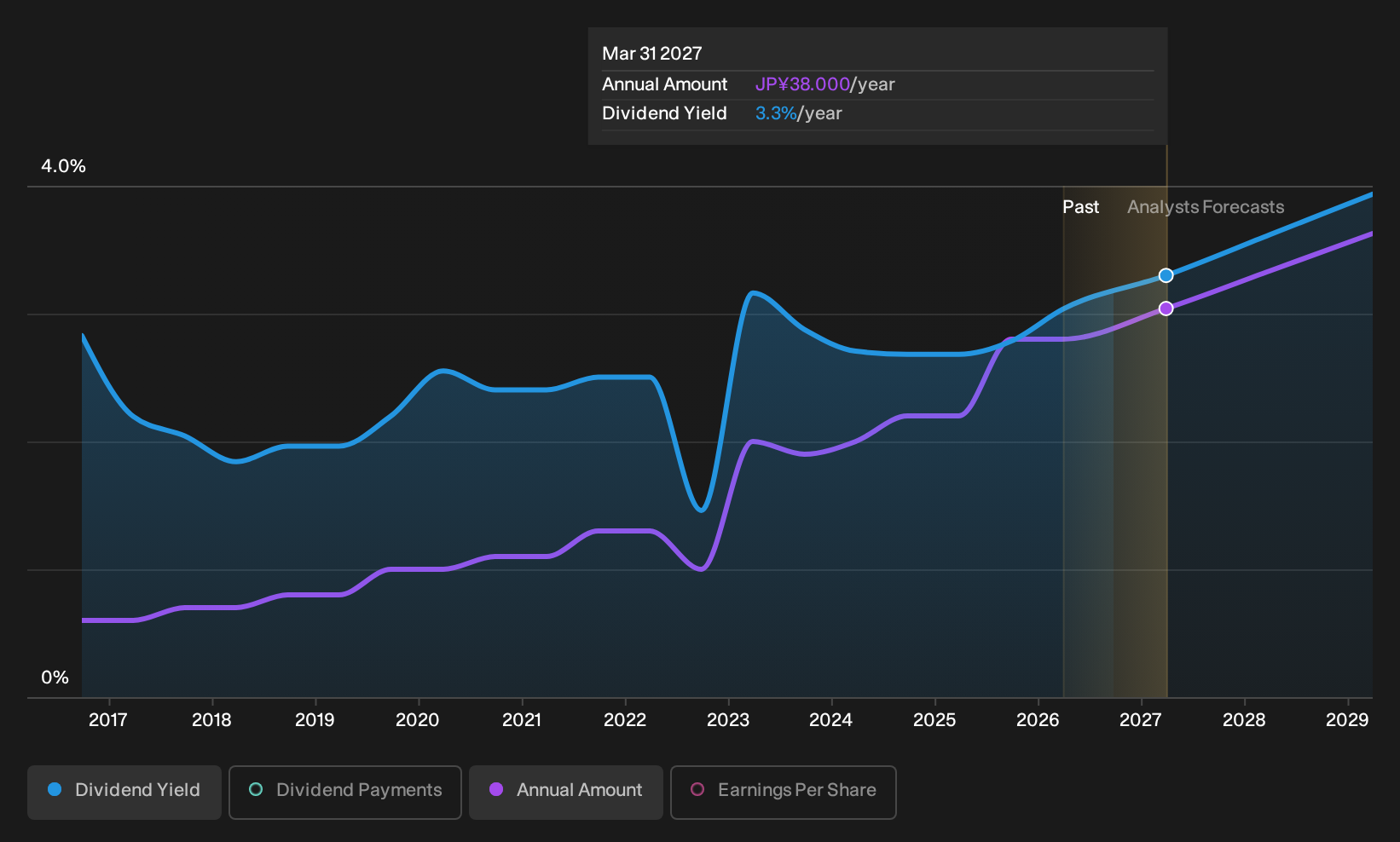Enable the Dividend Payments series
1400x842 pixels.
(345, 793)
